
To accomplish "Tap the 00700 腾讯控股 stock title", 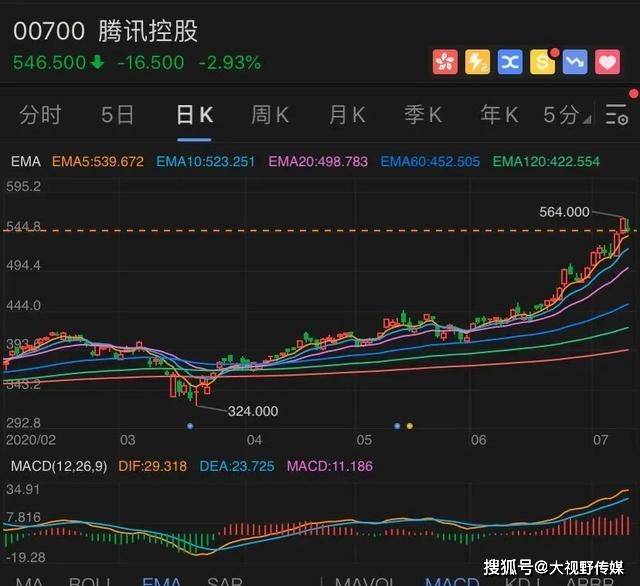I will (105, 31).
